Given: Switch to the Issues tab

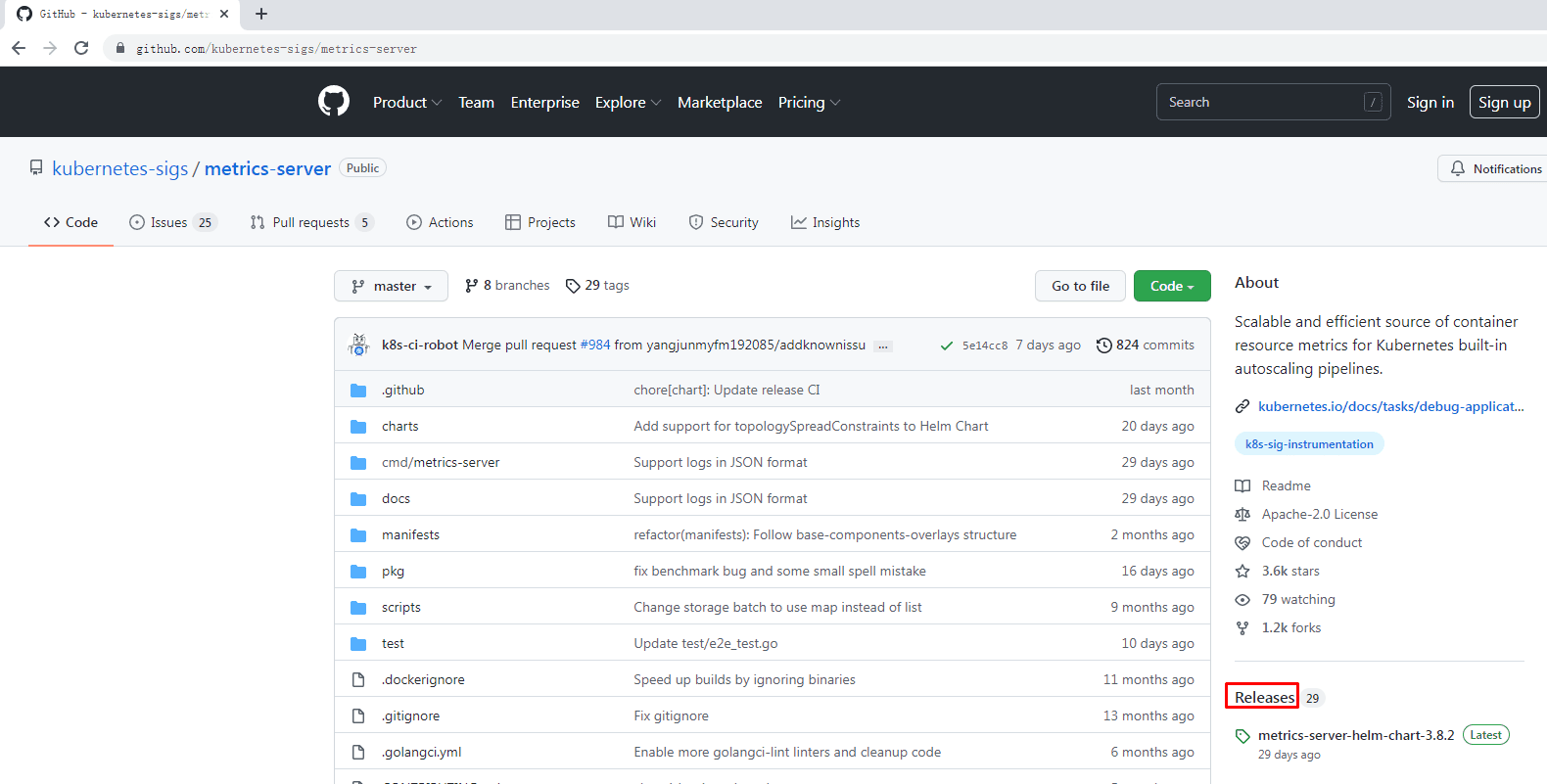Looking at the screenshot, I should [172, 222].
